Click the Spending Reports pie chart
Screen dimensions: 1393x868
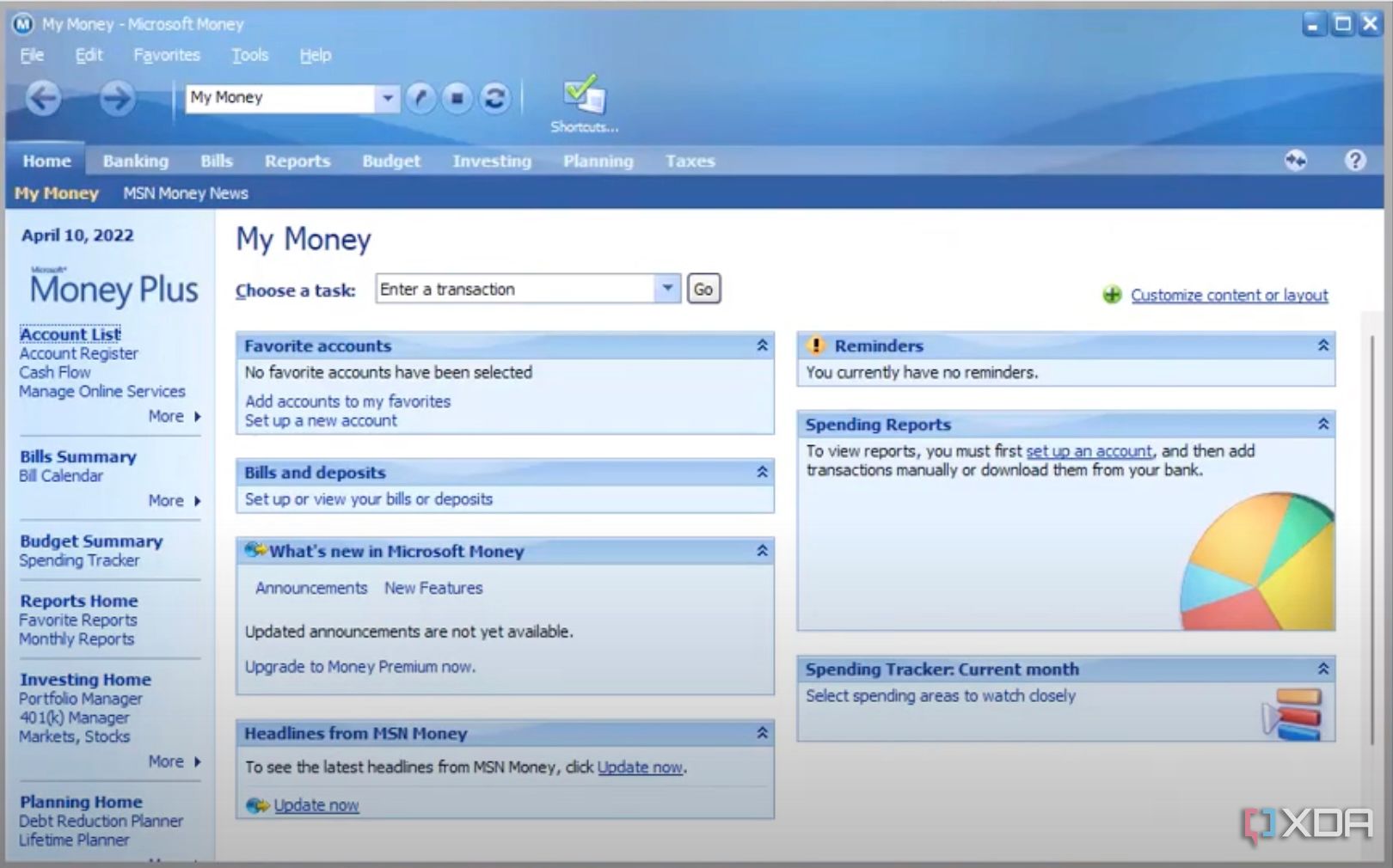click(x=1257, y=561)
